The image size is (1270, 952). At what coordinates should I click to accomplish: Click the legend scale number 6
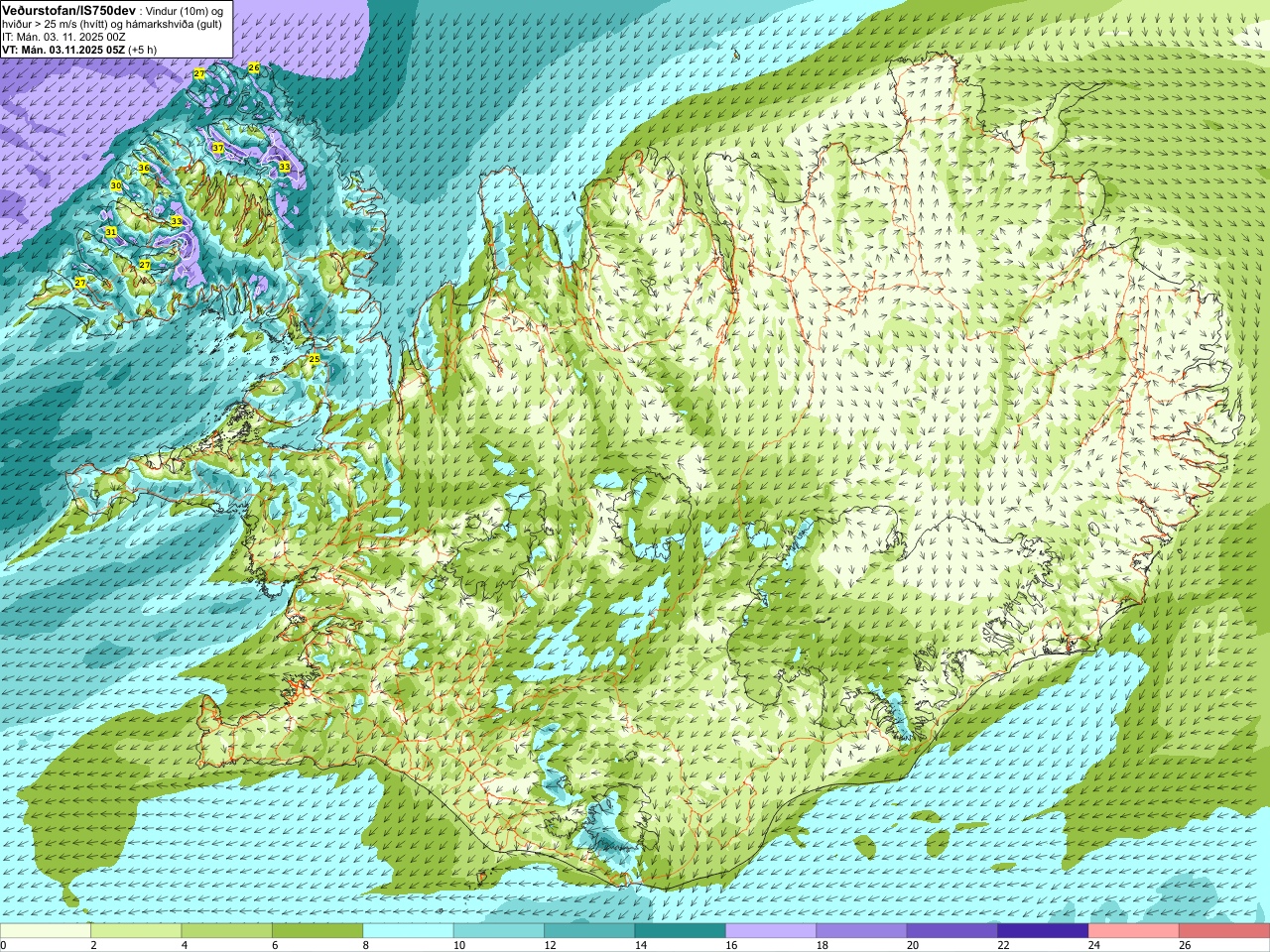click(275, 945)
